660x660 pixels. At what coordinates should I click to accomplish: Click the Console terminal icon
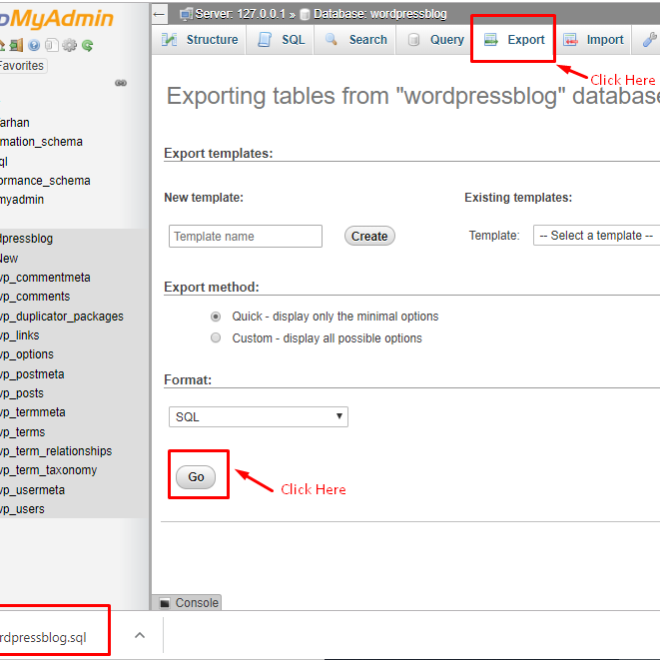pos(165,603)
